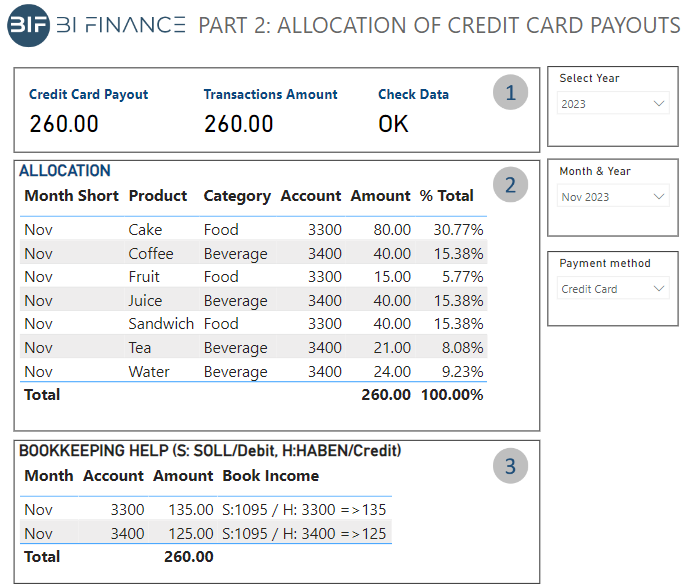
Task: Sort allocation table by Product header
Action: coord(158,196)
